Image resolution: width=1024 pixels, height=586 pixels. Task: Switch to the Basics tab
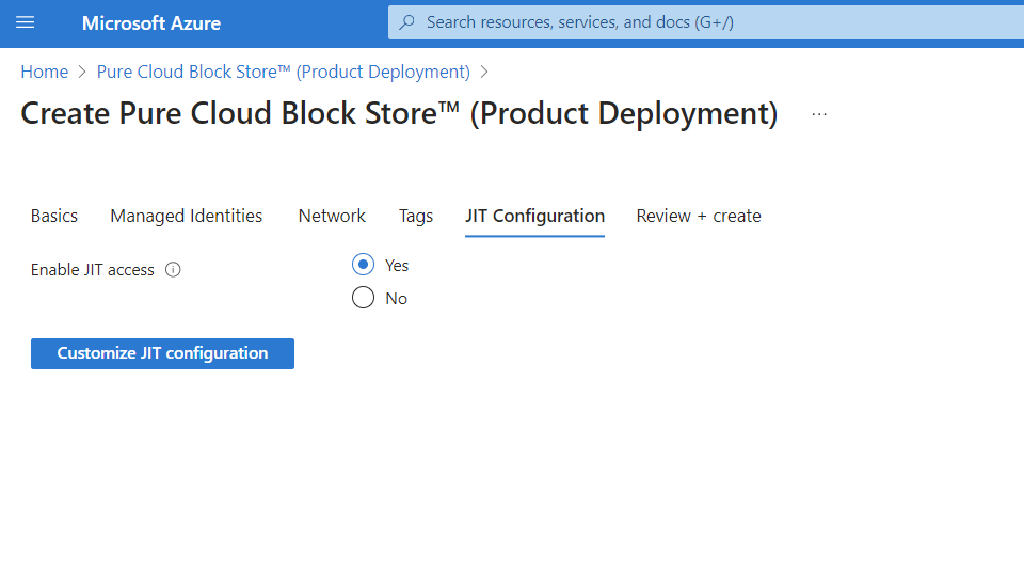[x=54, y=215]
